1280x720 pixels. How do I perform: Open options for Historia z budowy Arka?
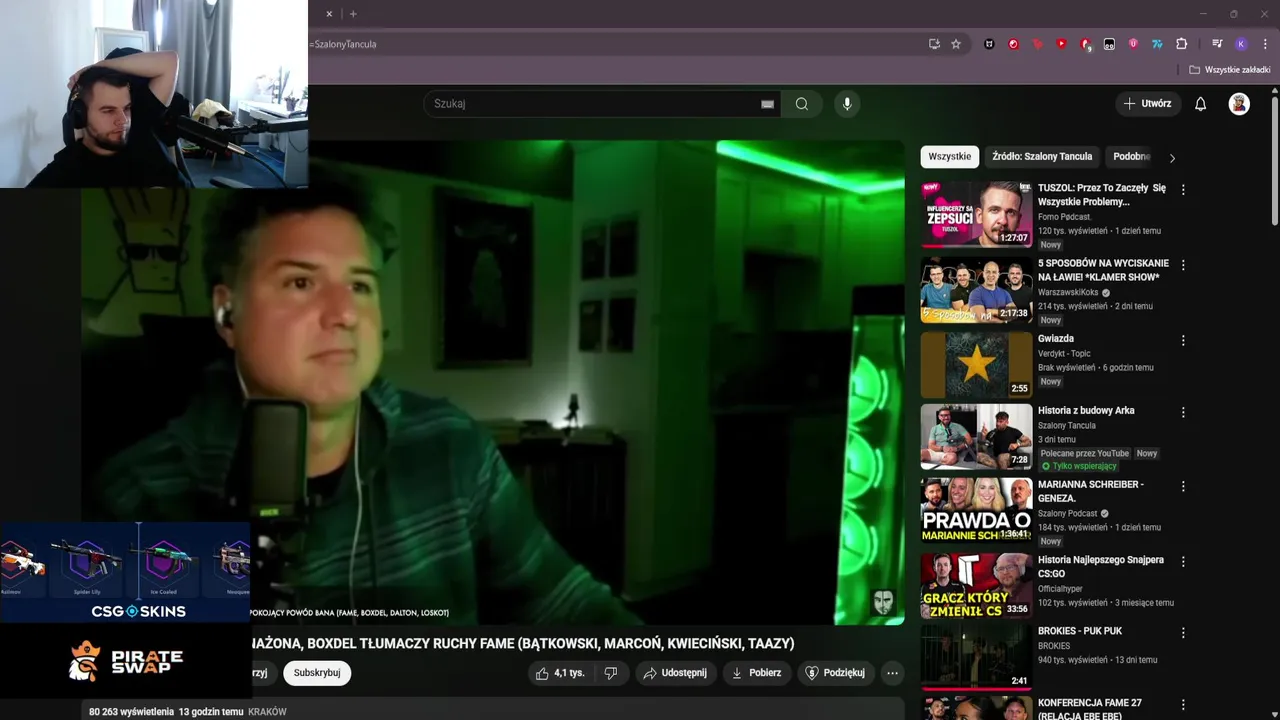[x=1183, y=412]
